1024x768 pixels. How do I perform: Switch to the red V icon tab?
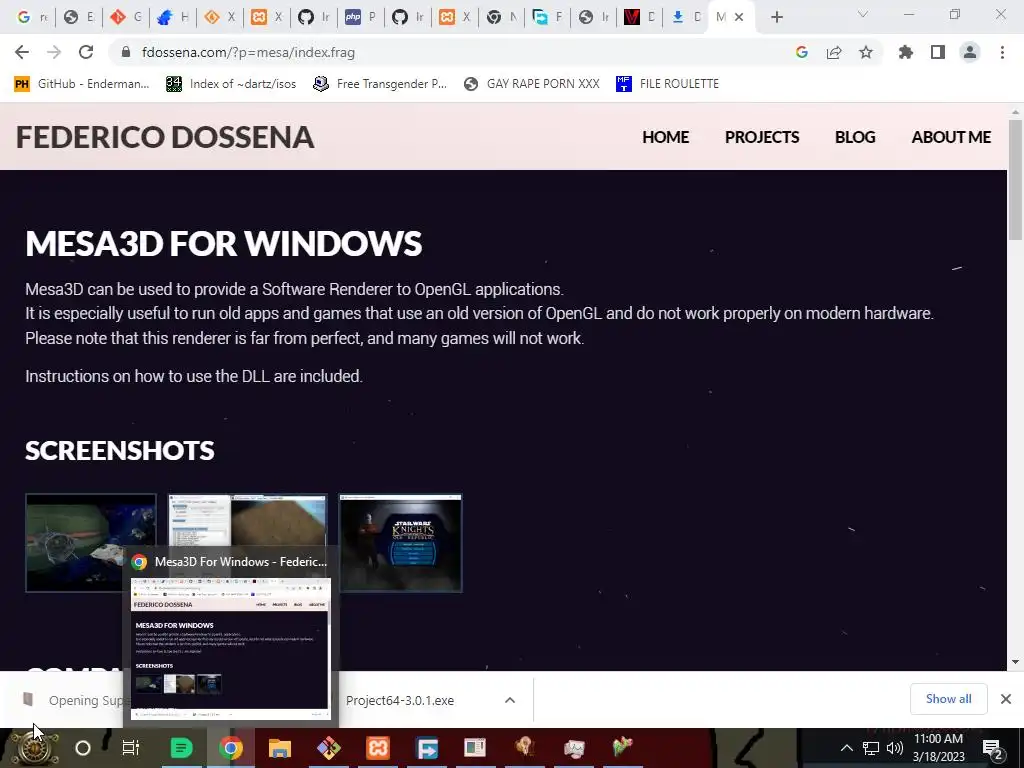(x=639, y=17)
